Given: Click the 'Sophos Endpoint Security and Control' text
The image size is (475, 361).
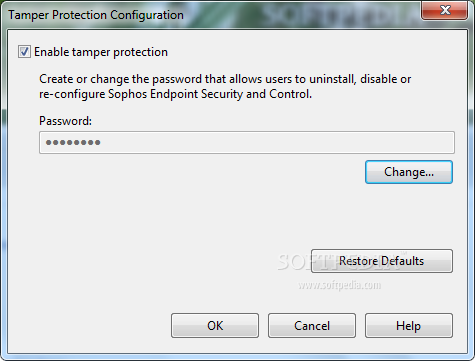Looking at the screenshot, I should [x=210, y=94].
